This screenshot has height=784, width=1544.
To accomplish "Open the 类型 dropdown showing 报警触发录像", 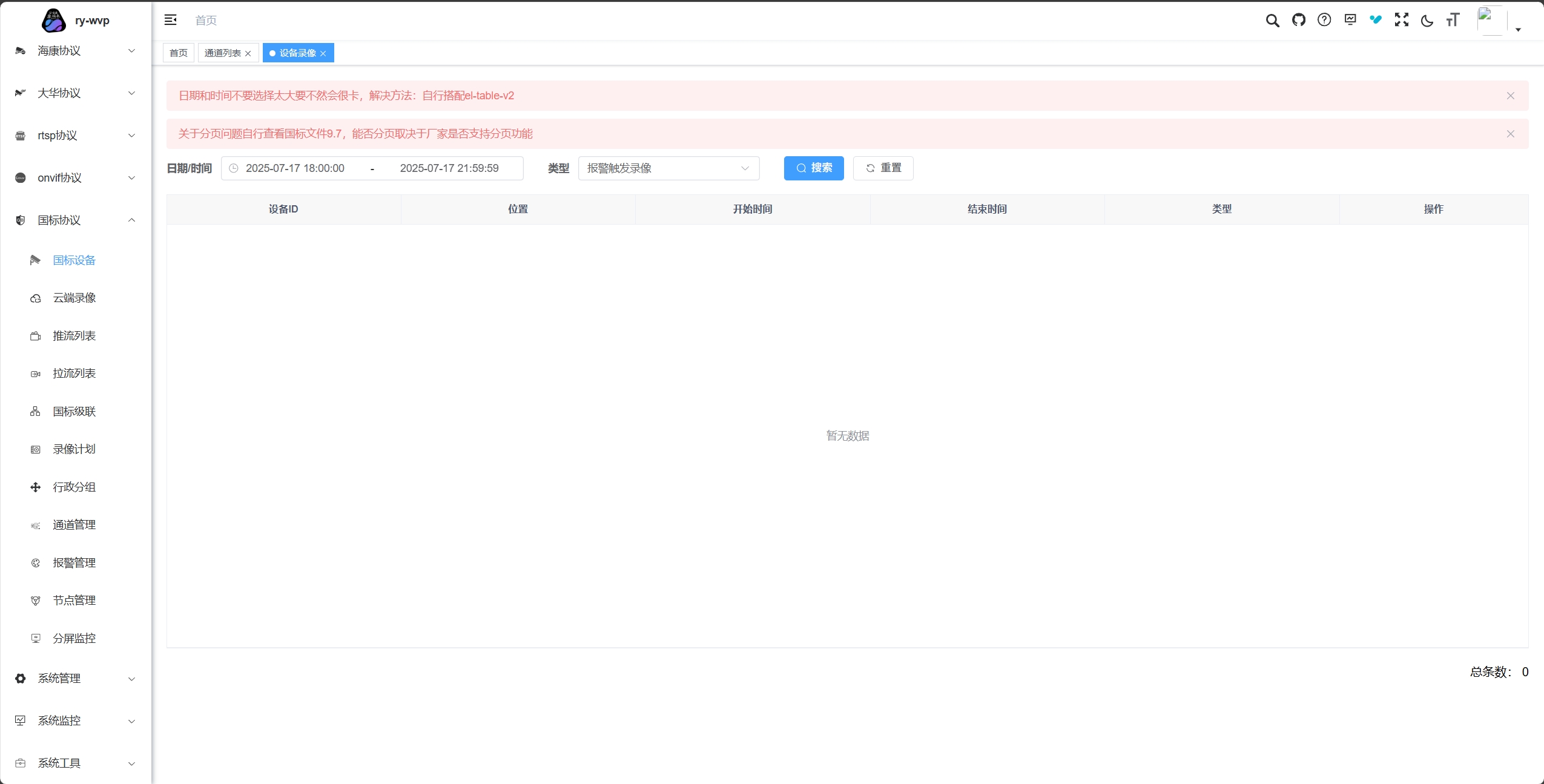I will (x=668, y=168).
